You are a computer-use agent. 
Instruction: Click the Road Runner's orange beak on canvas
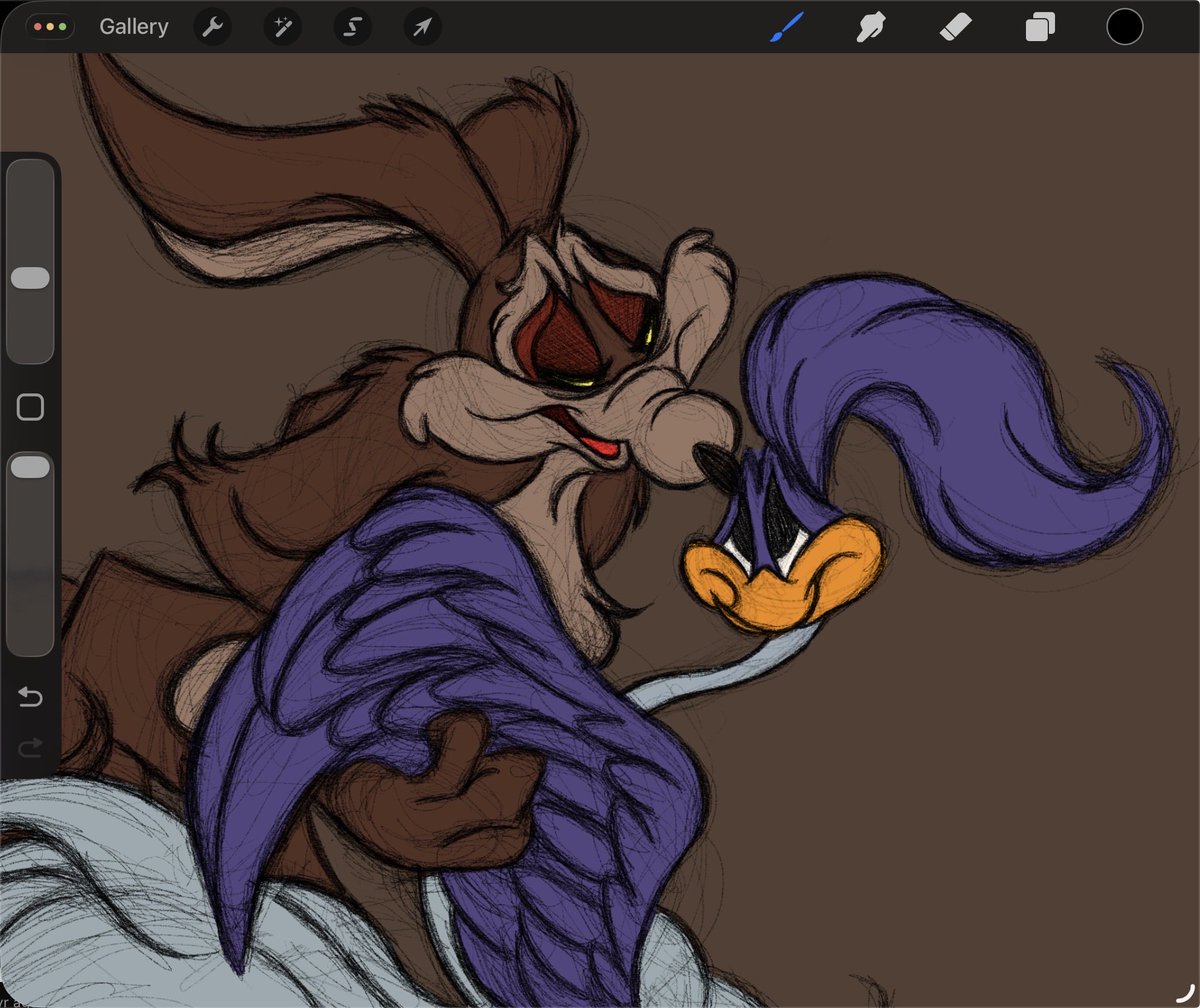click(782, 575)
